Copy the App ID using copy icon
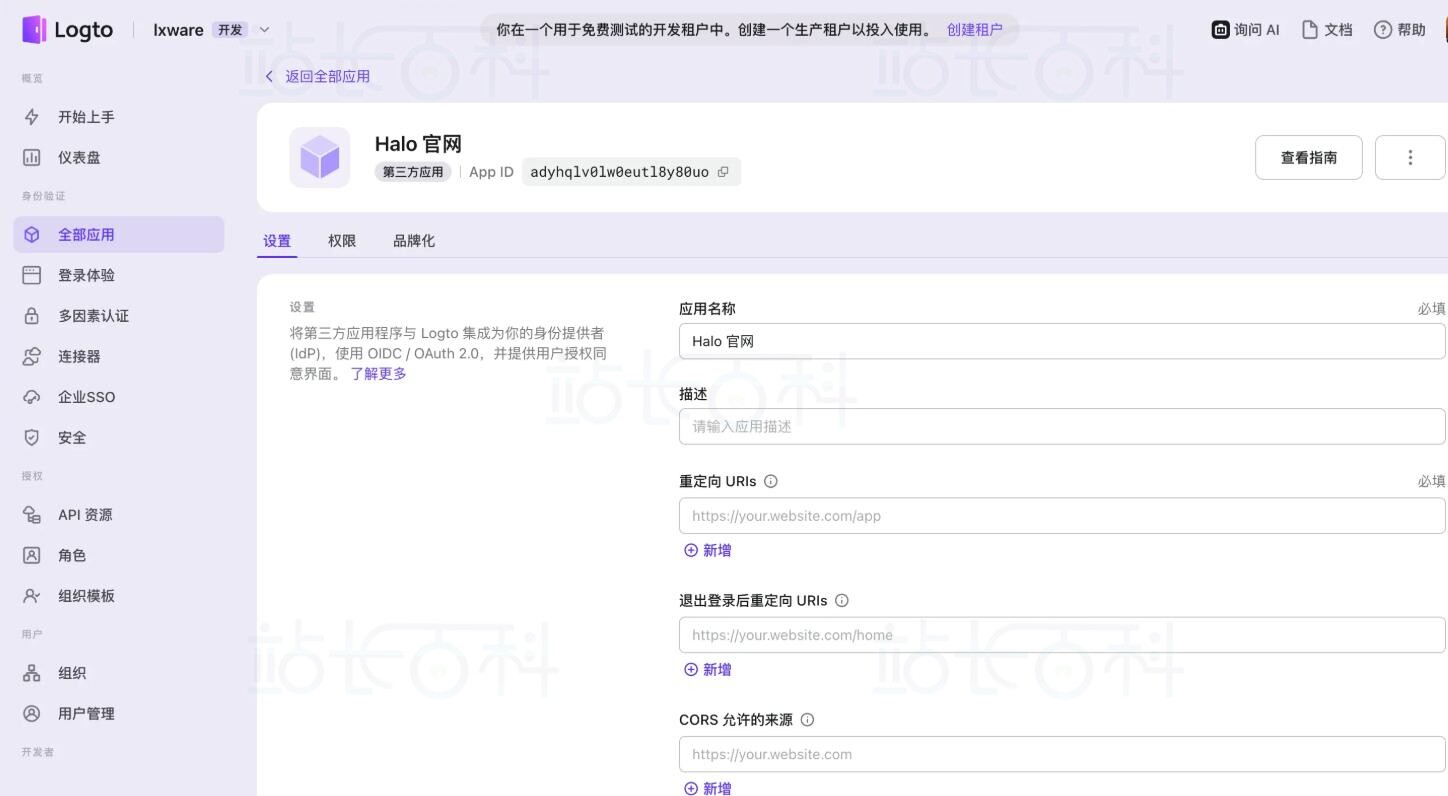Screen dimensions: 1448x796 tap(723, 172)
